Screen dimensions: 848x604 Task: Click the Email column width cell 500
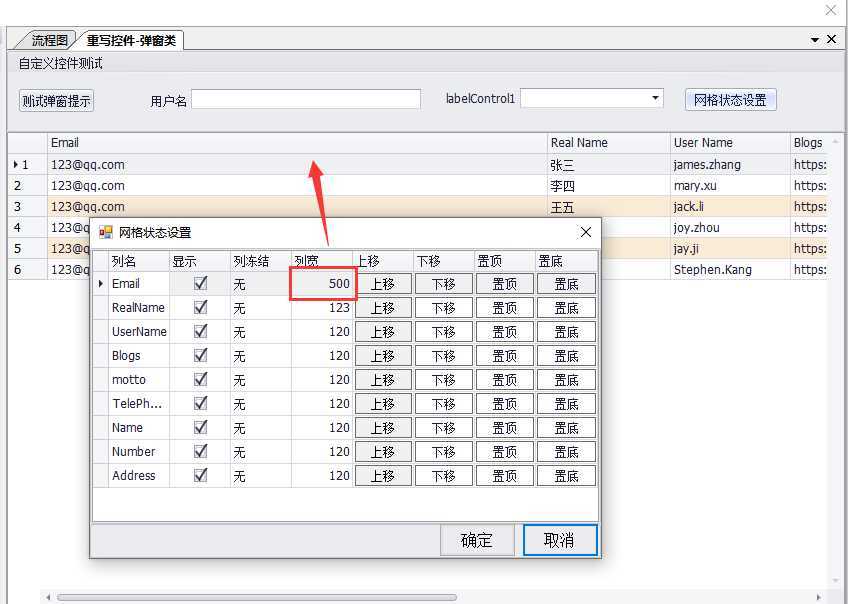323,284
